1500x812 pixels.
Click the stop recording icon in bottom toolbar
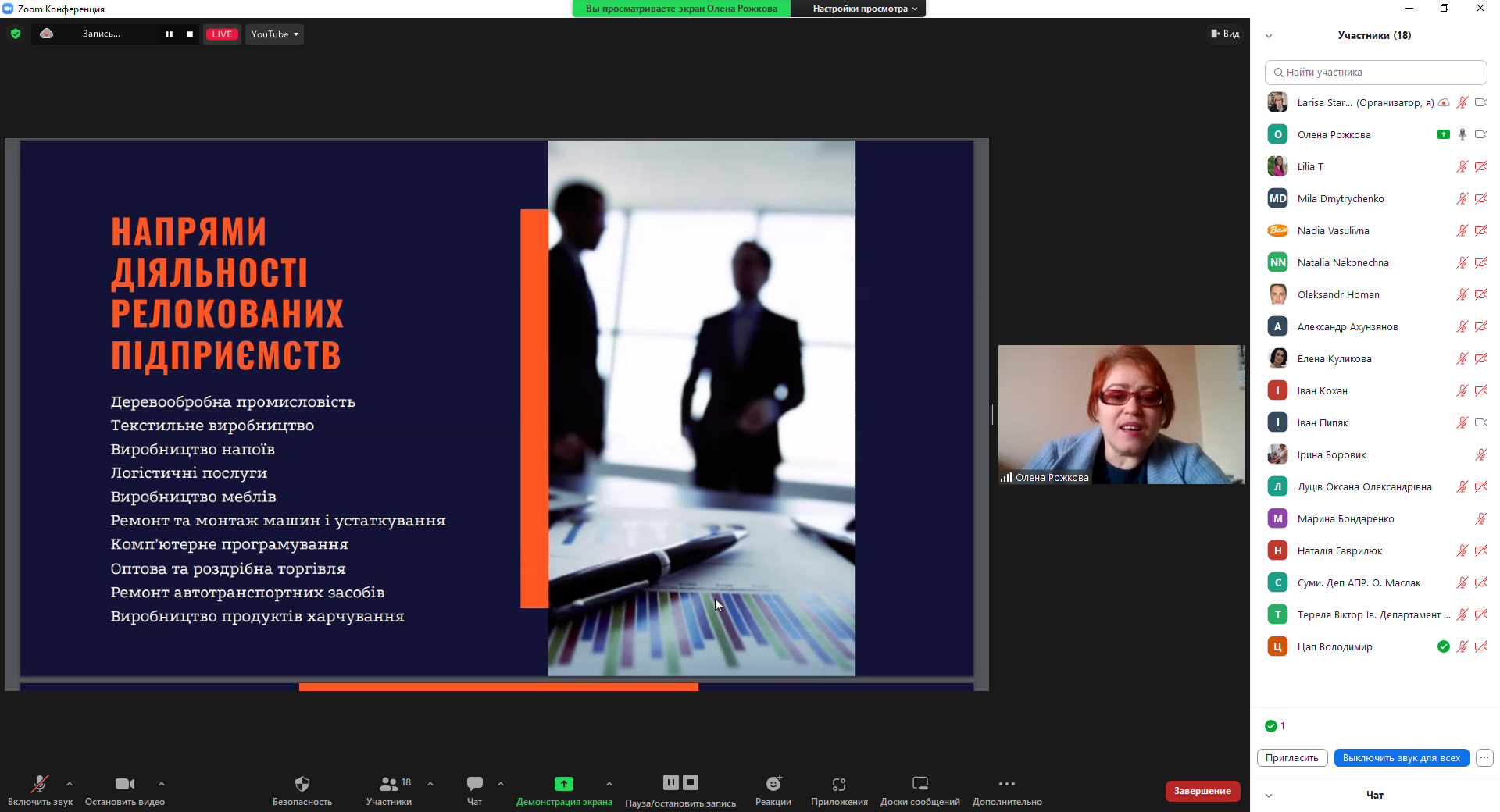click(691, 782)
